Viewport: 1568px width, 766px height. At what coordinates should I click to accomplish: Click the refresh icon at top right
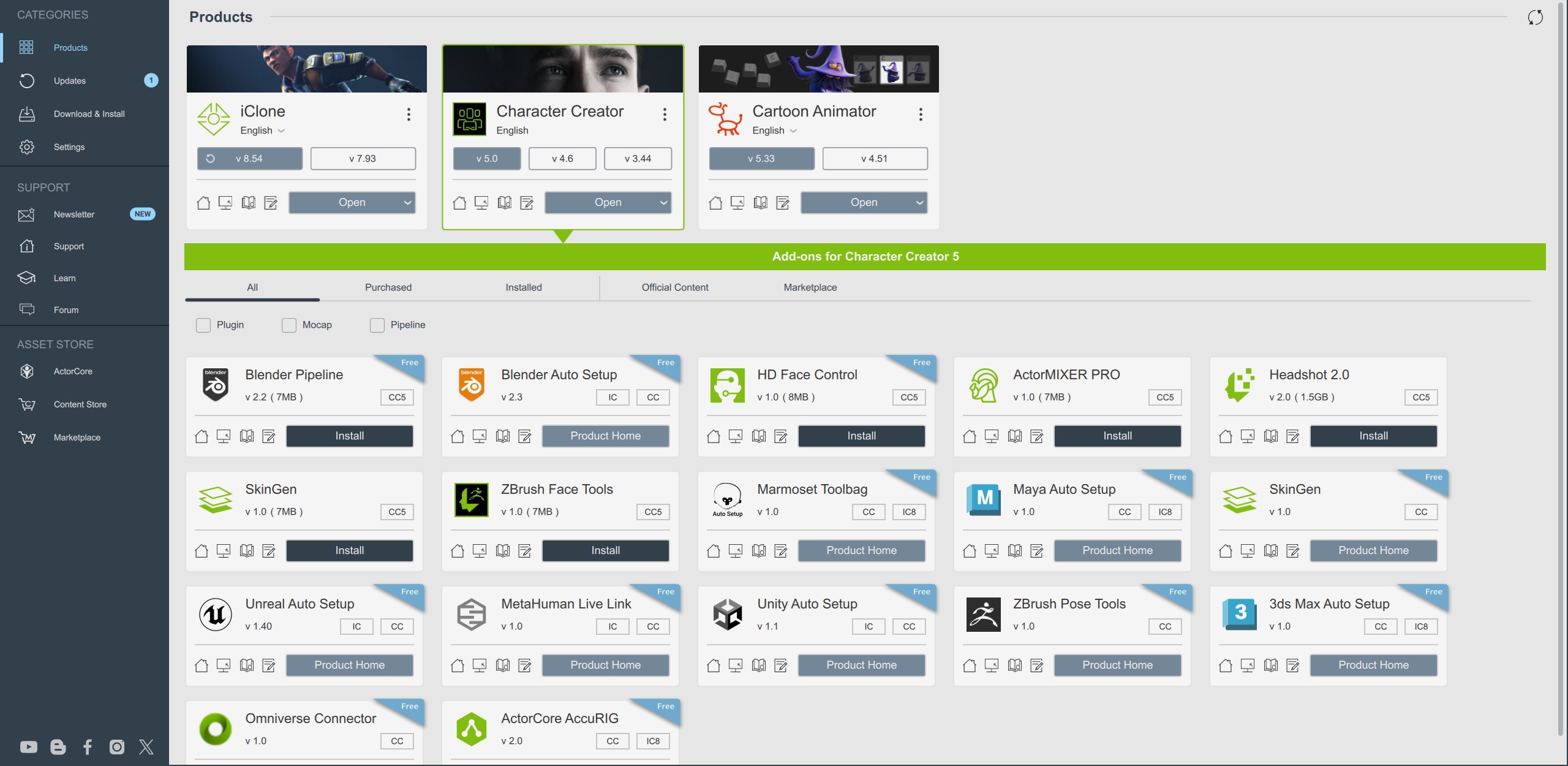(1535, 17)
